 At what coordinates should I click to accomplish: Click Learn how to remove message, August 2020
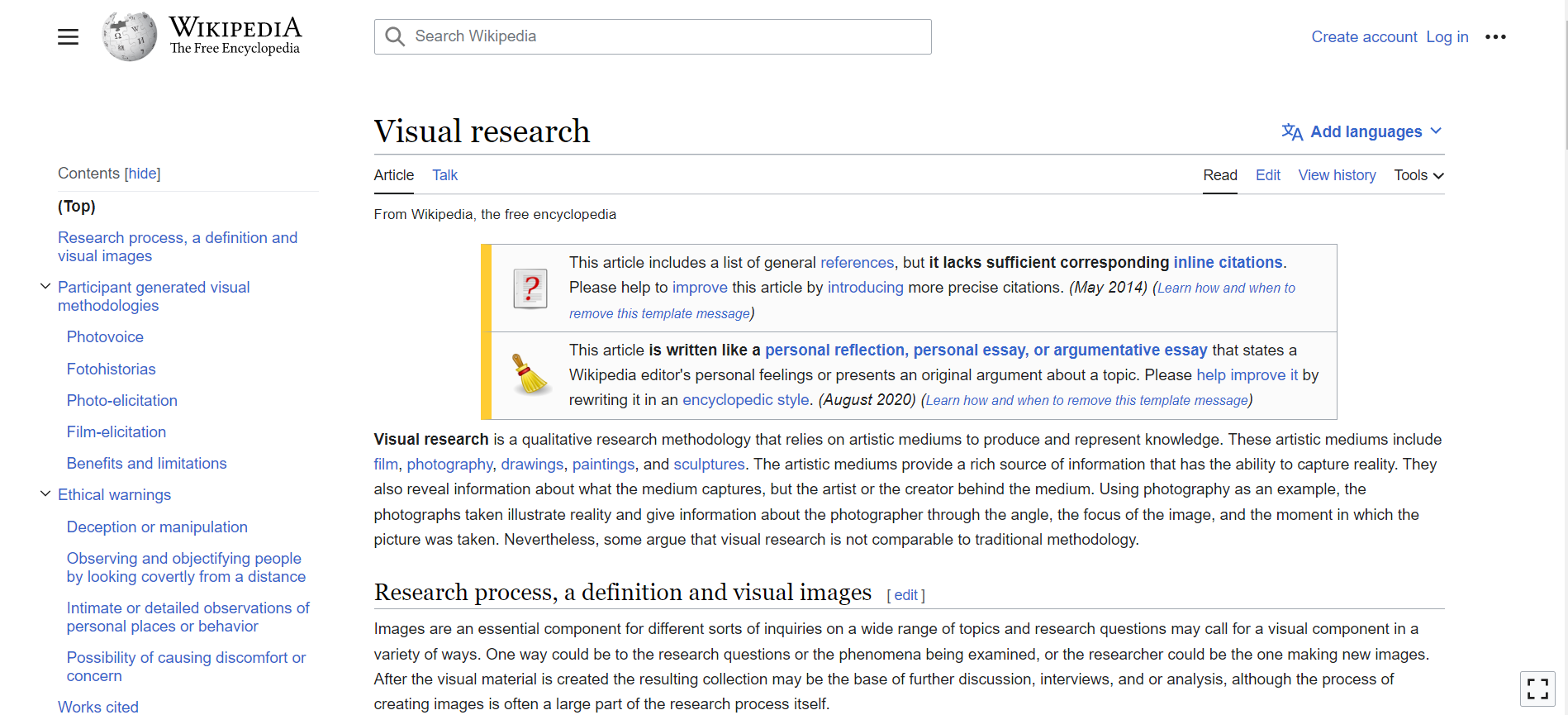coord(1086,401)
